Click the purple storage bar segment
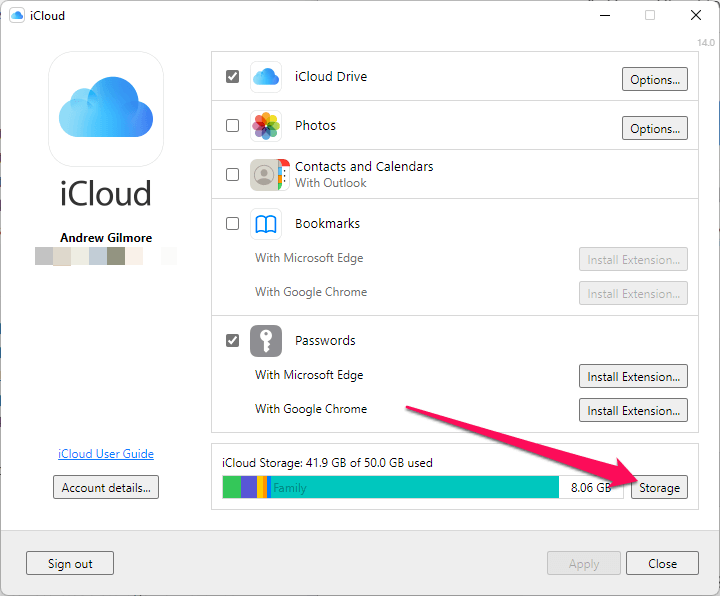720x596 pixels. 249,487
